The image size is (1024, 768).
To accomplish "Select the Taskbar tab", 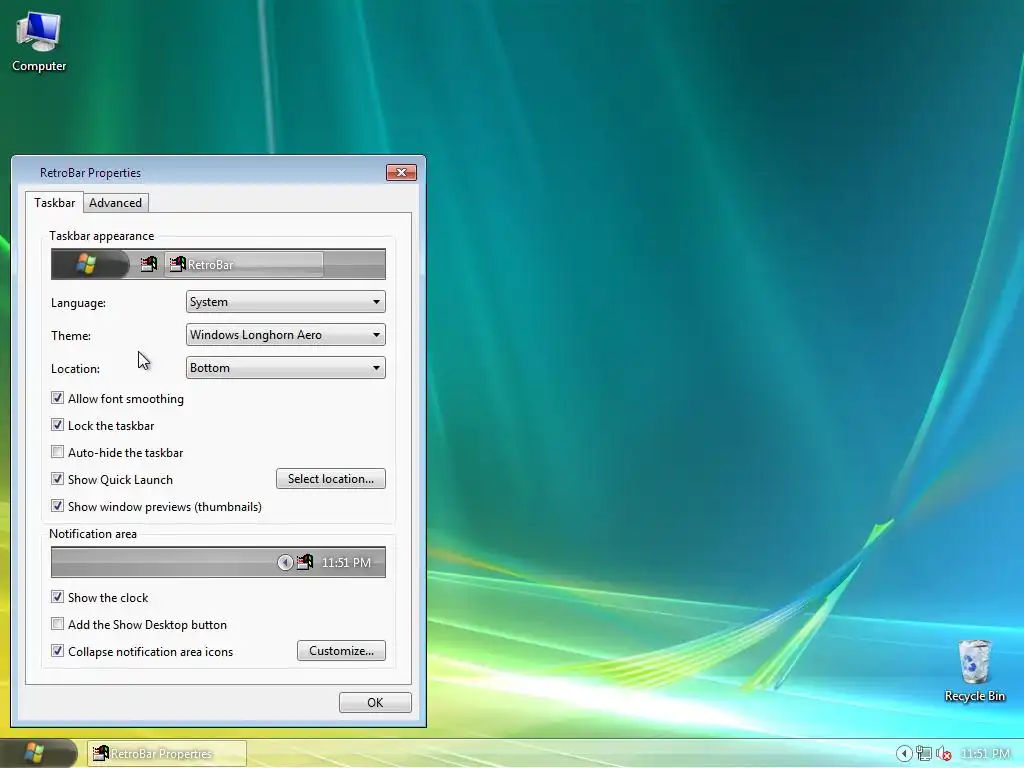I will pos(54,202).
